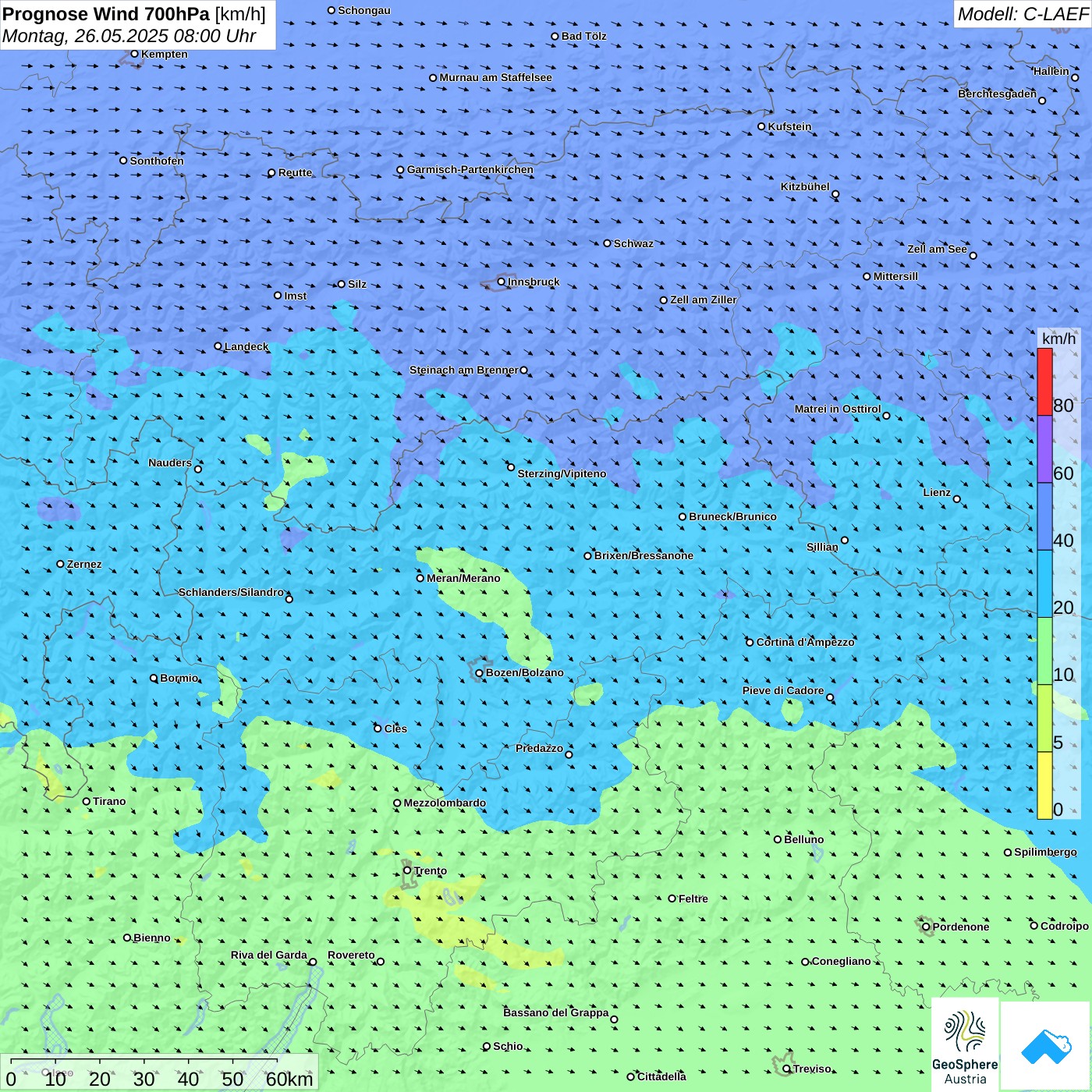
Task: Click the 'Sterzing/Vipiteno' label
Action: [x=562, y=473]
